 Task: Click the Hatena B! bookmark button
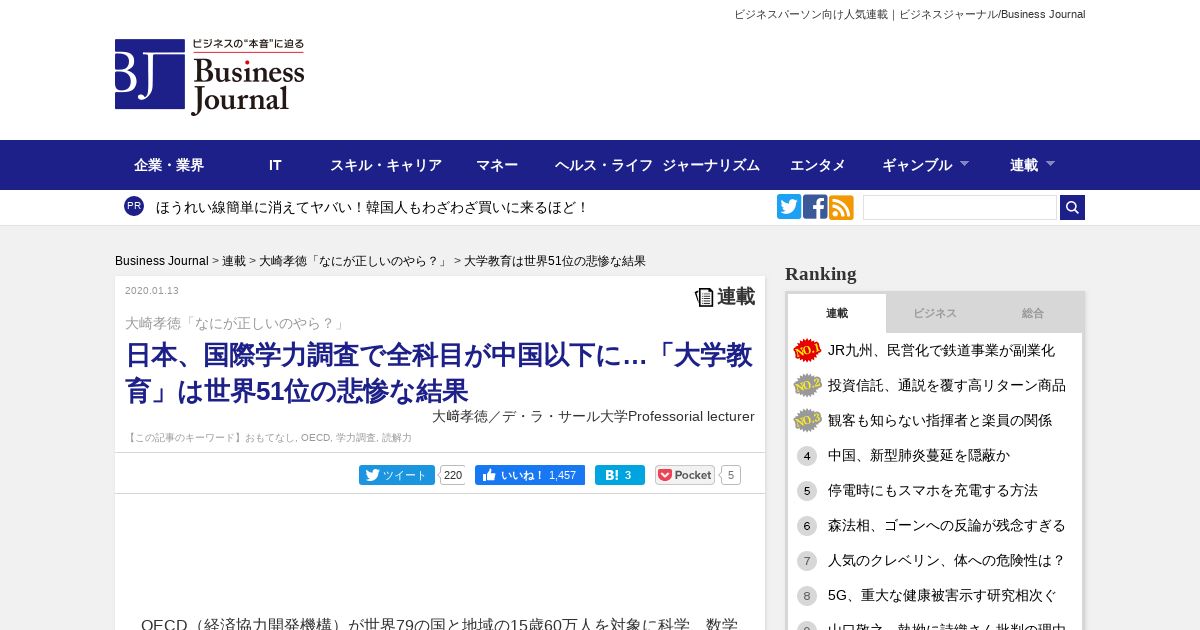(x=620, y=475)
